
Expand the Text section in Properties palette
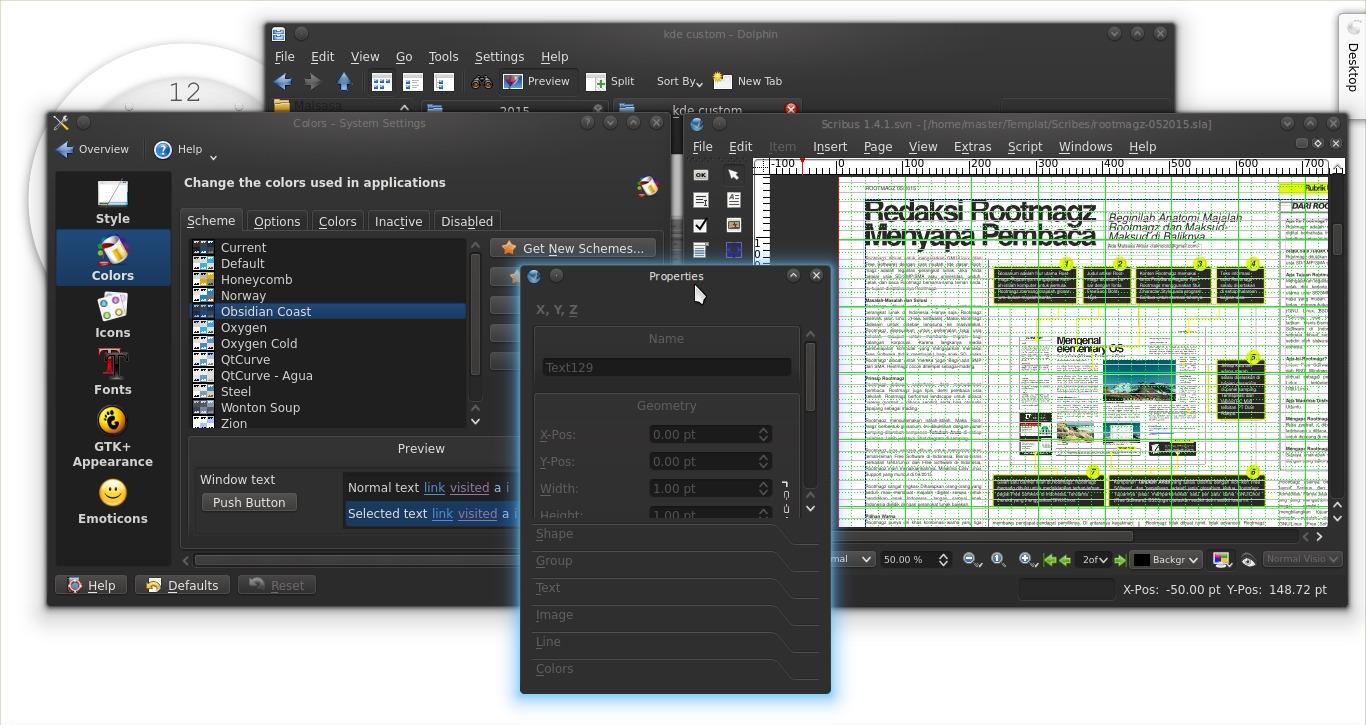(548, 588)
